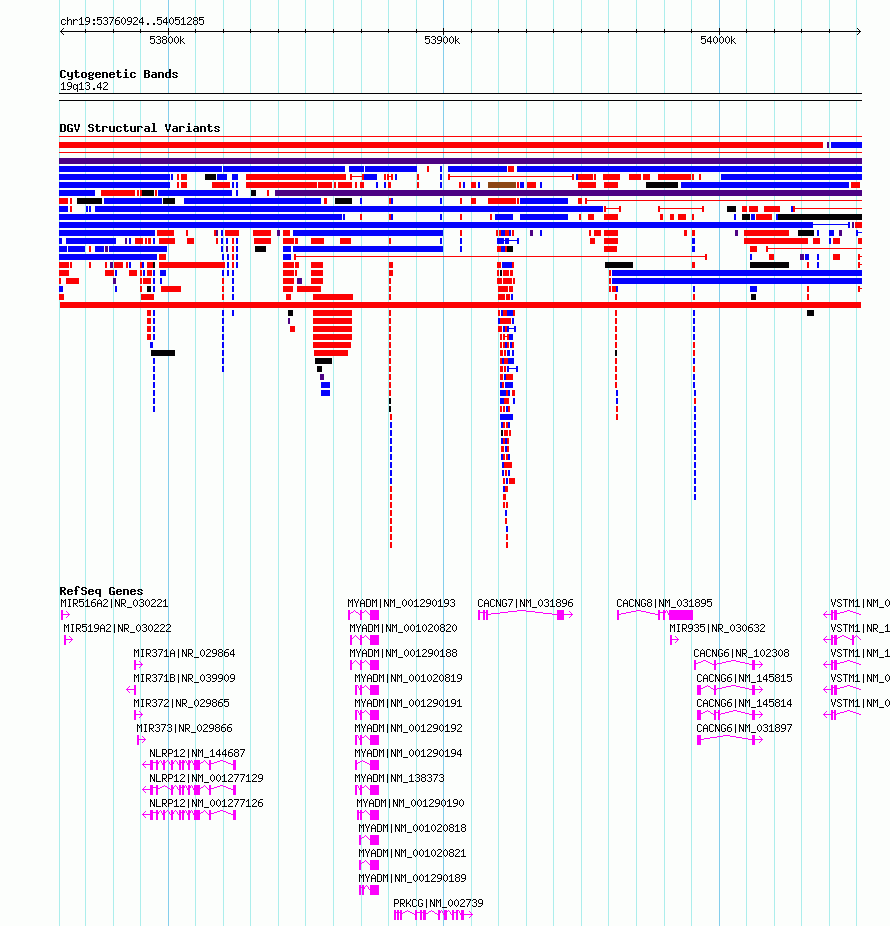This screenshot has width=890, height=926.
Task: Click the DGV Structural Variants track title
Action: click(140, 128)
